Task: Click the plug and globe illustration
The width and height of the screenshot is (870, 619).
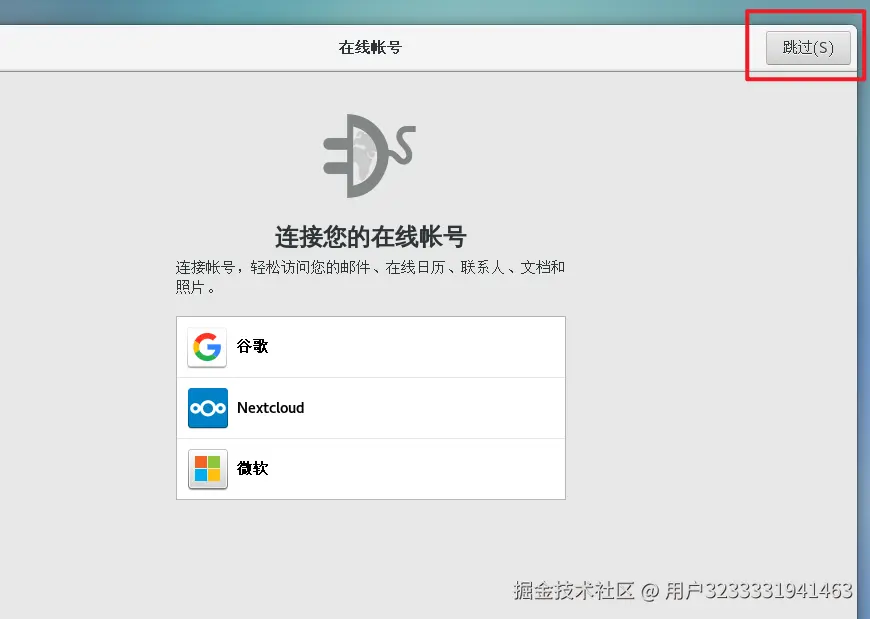Action: click(x=370, y=156)
